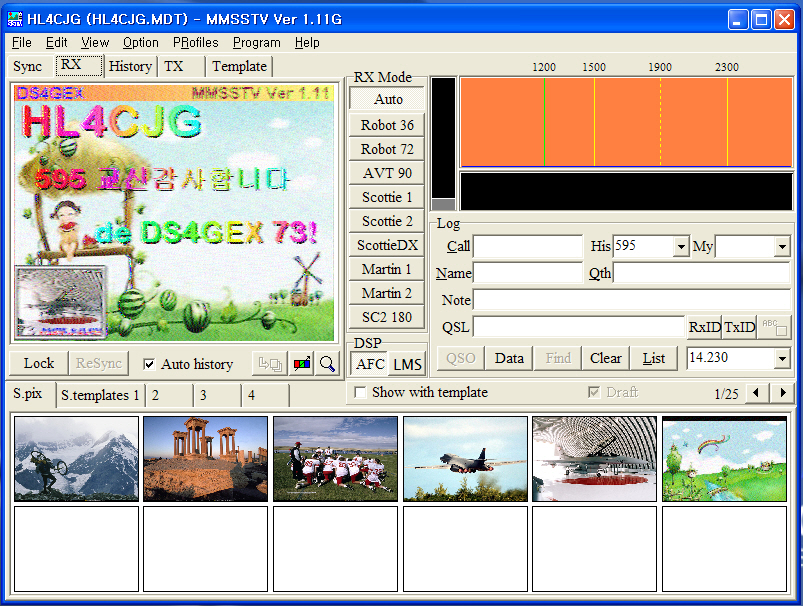
Task: Click the List log button
Action: (653, 358)
